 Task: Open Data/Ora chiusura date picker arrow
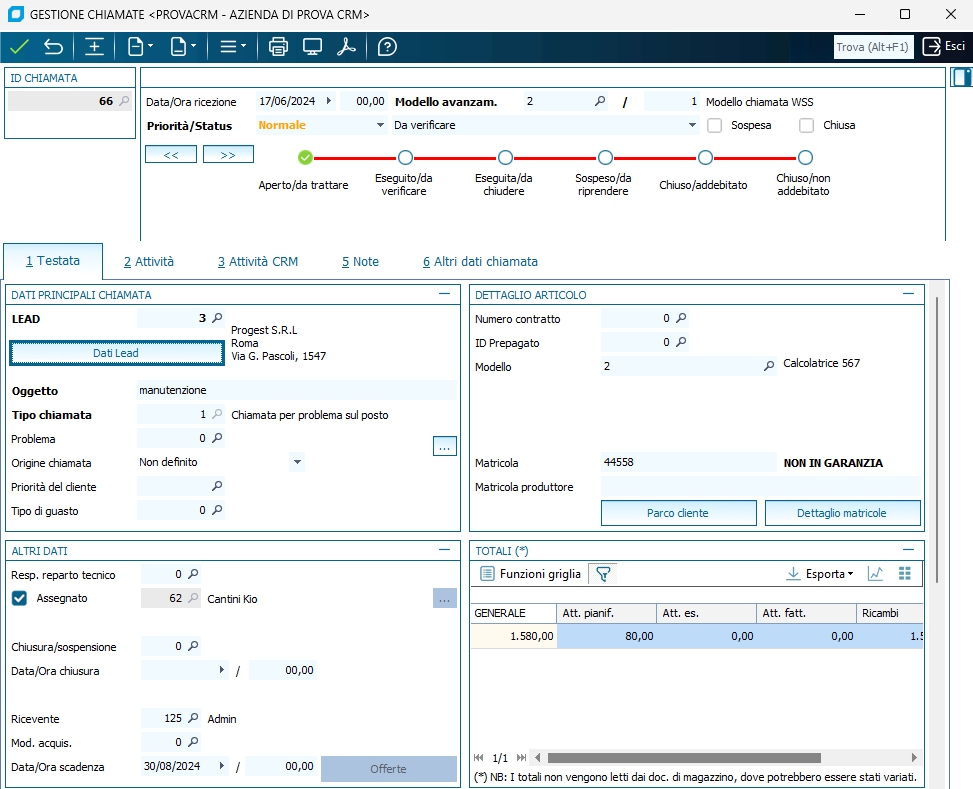click(x=222, y=670)
